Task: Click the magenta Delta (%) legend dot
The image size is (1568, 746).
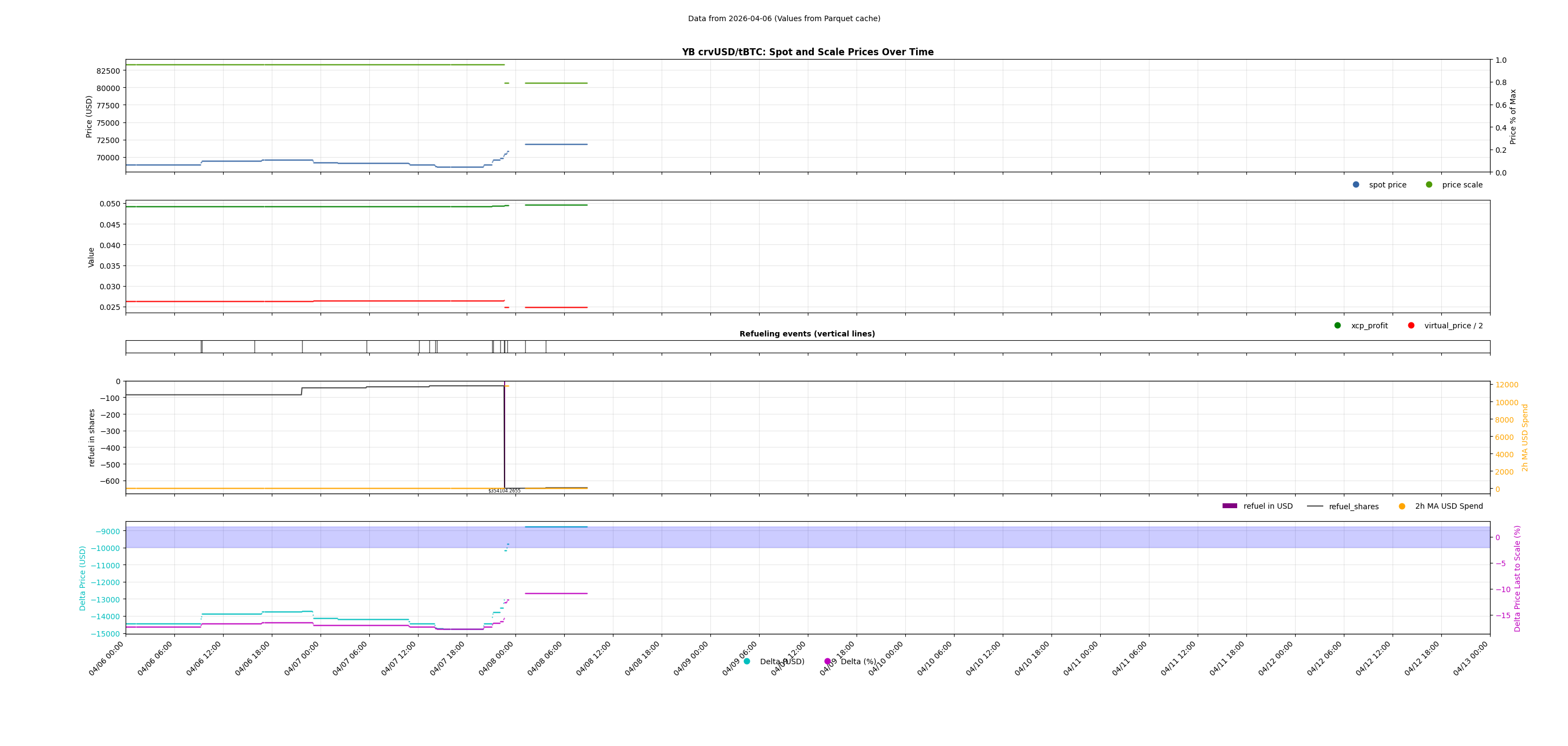Action: point(827,661)
